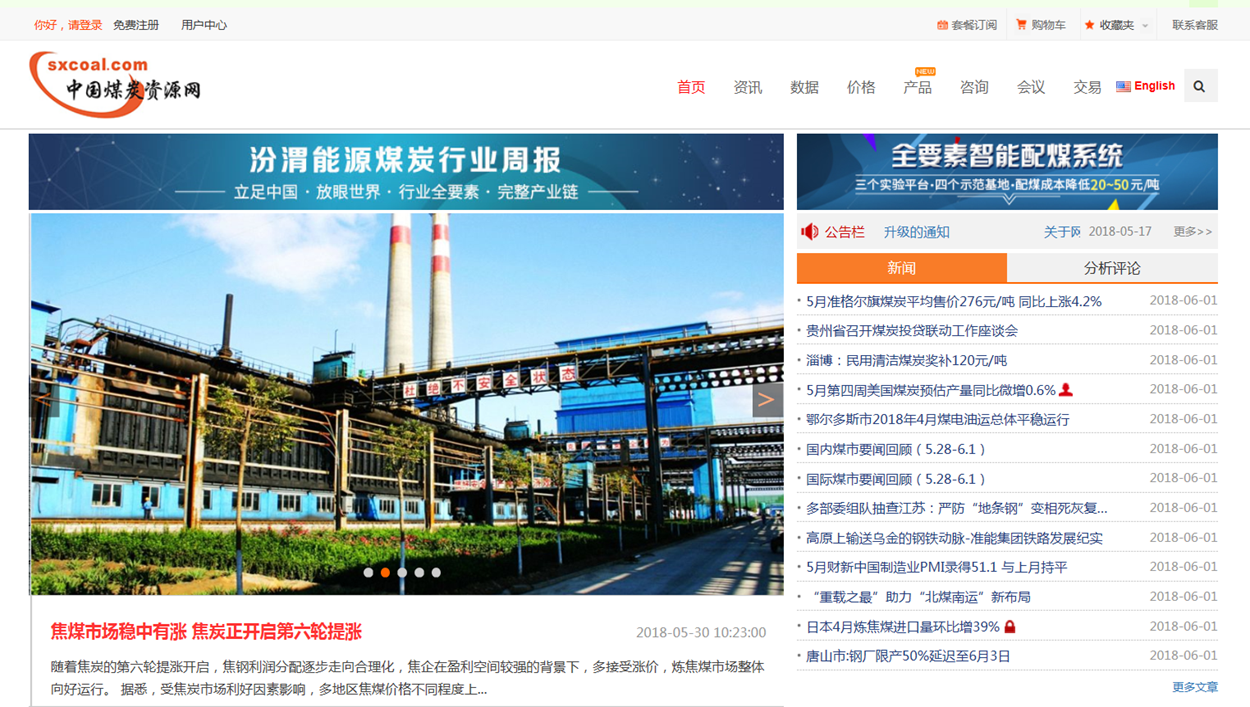Select the second carousel dot indicator
Image resolution: width=1250 pixels, height=707 pixels.
click(385, 573)
